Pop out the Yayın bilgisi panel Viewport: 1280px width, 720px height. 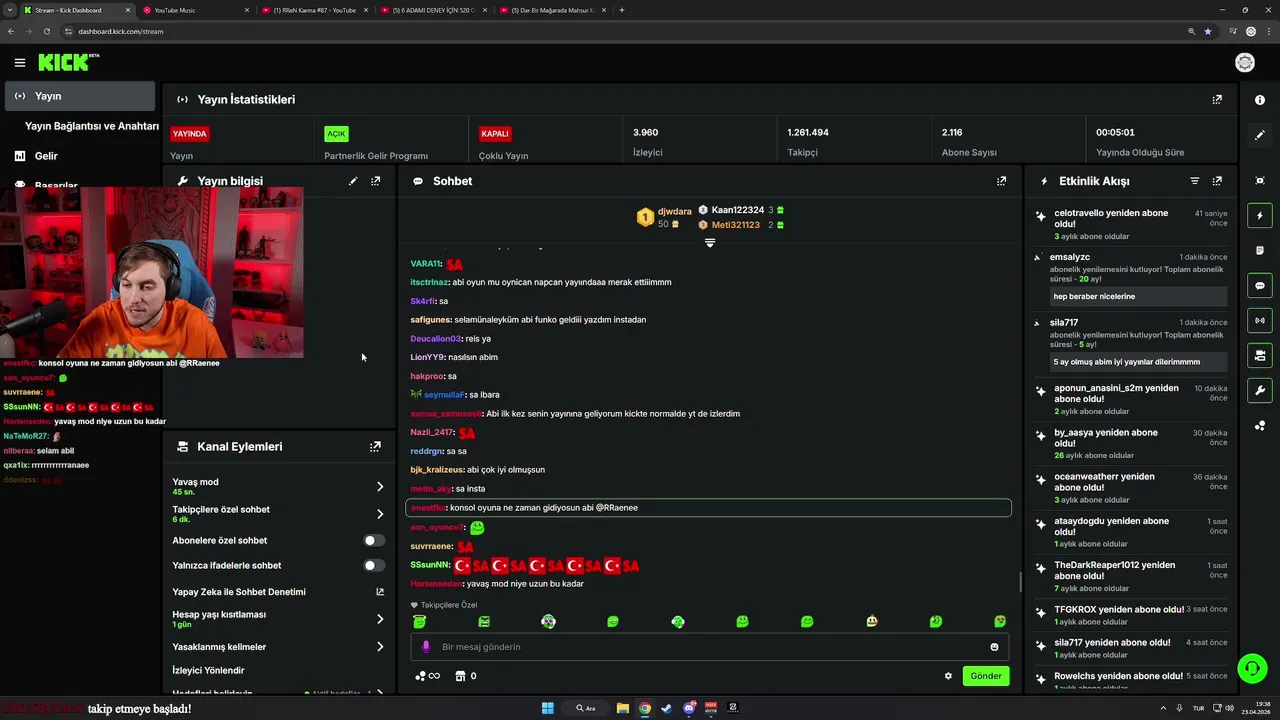[376, 181]
